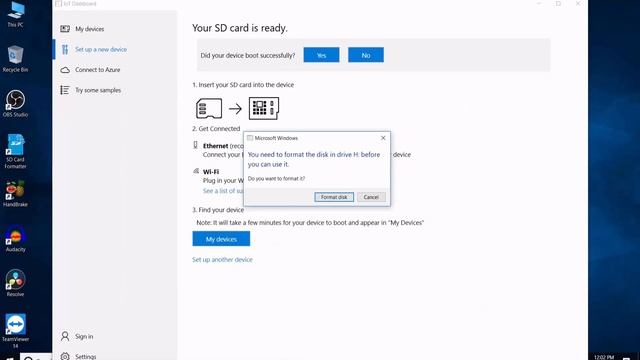640x360 pixels.
Task: Cancel the format disk dialog
Action: (x=371, y=197)
